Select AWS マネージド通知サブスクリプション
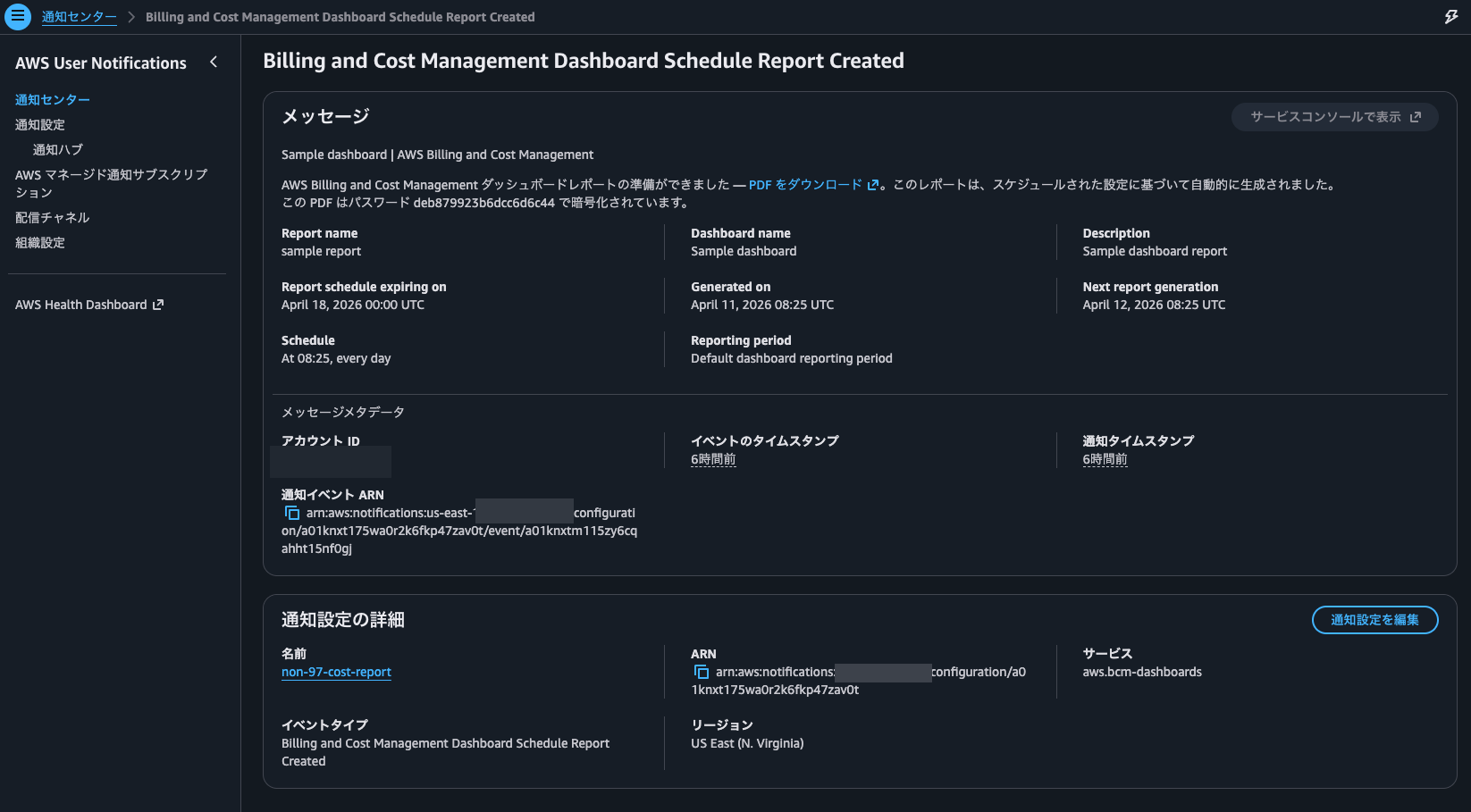Image resolution: width=1471 pixels, height=812 pixels. [x=111, y=183]
